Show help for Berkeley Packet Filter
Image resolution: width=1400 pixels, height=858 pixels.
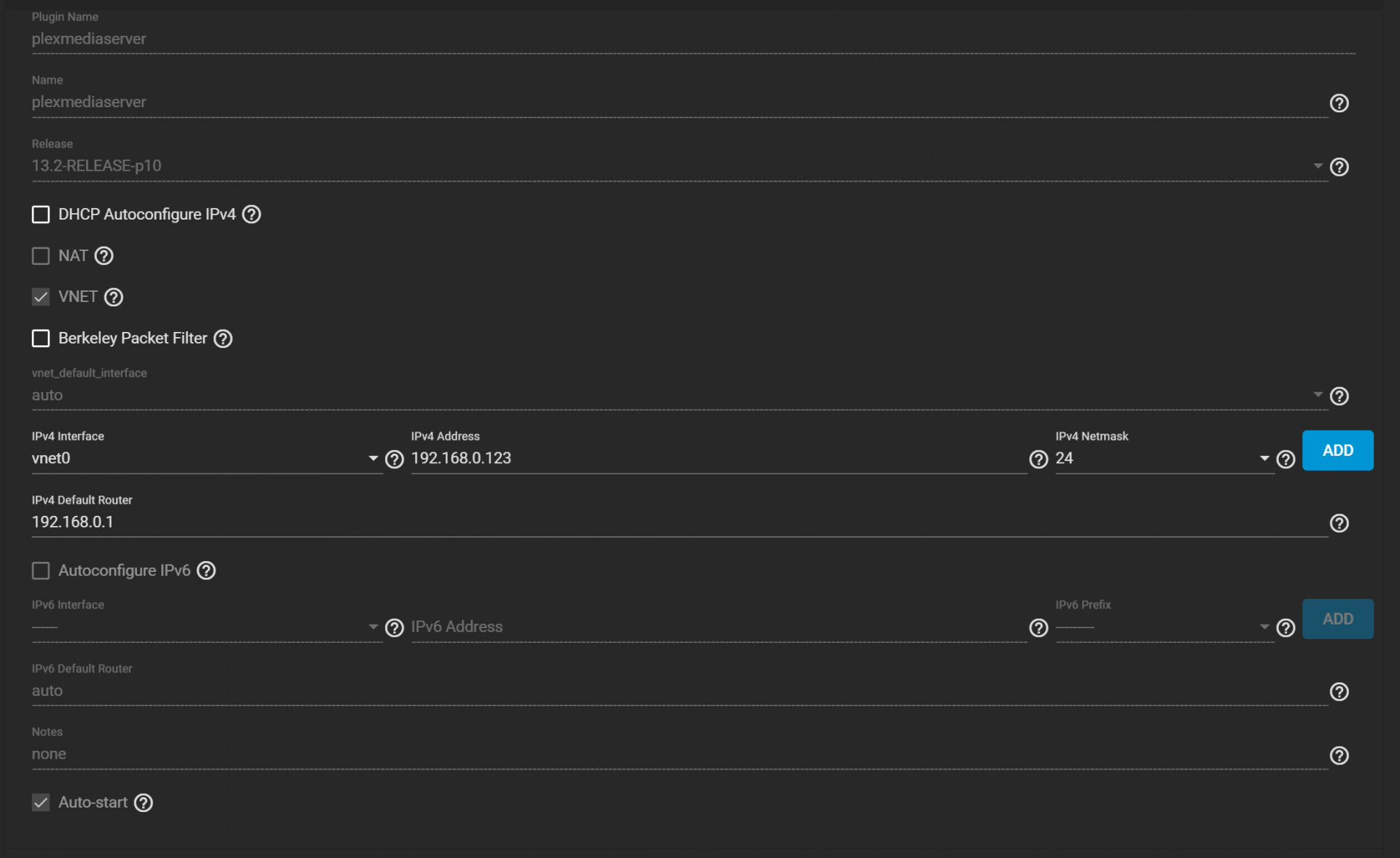point(223,339)
